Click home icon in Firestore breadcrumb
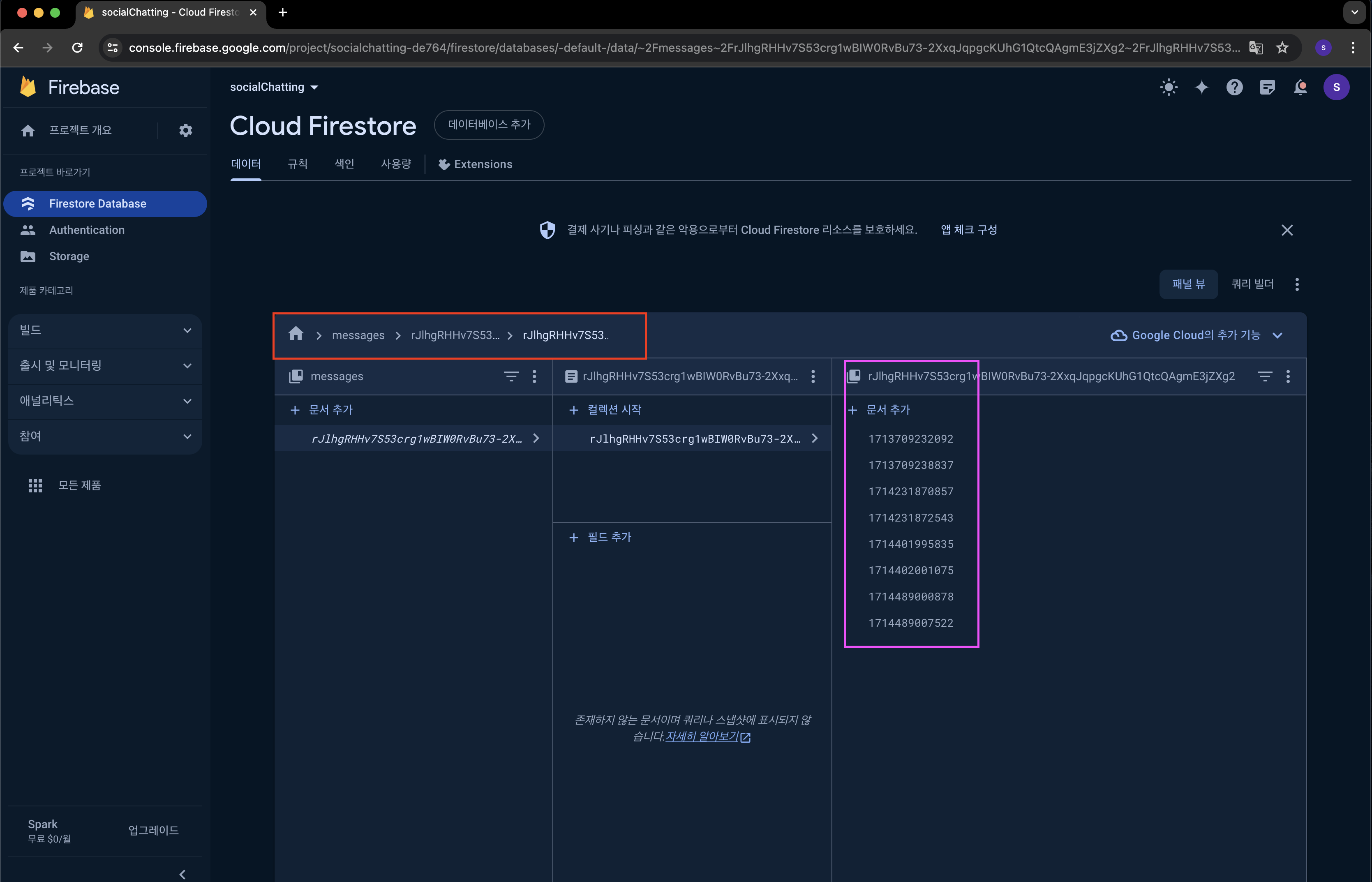1372x882 pixels. point(296,334)
